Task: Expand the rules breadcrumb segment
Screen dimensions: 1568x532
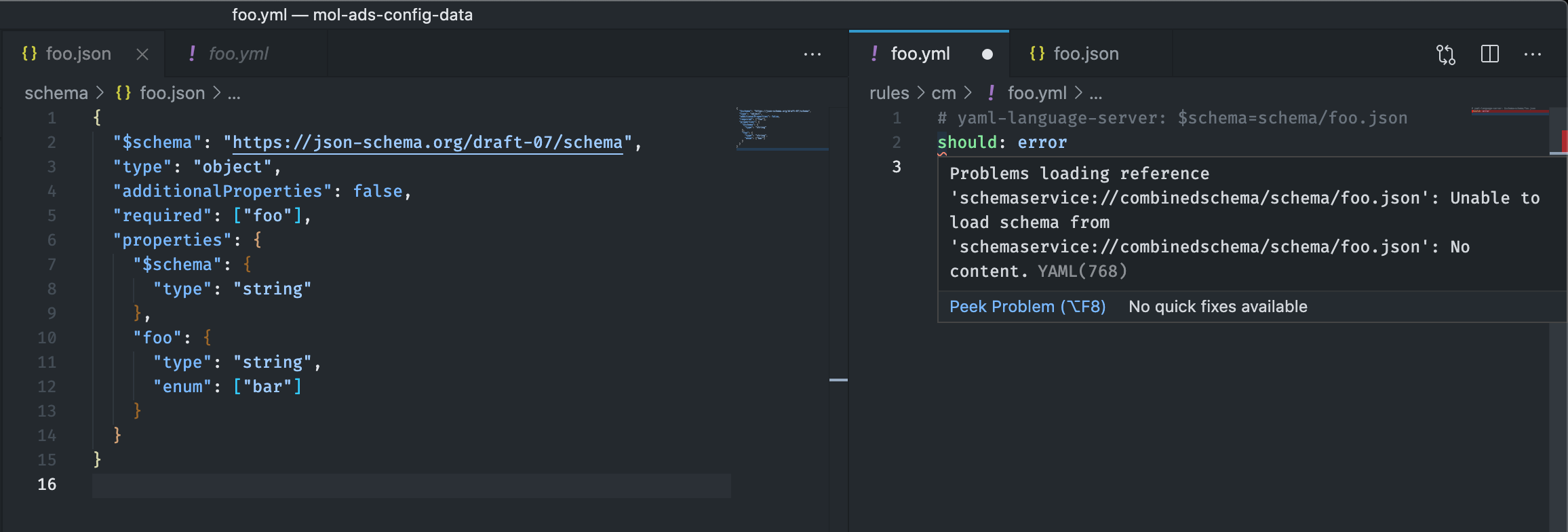Action: [888, 93]
